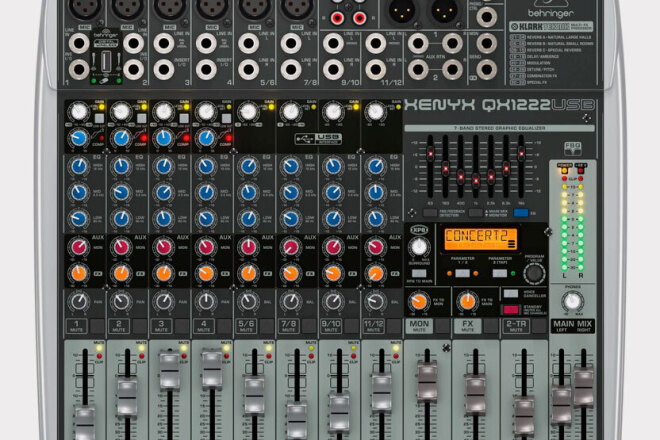Select the channel 5/6 left line in jack

248,43
